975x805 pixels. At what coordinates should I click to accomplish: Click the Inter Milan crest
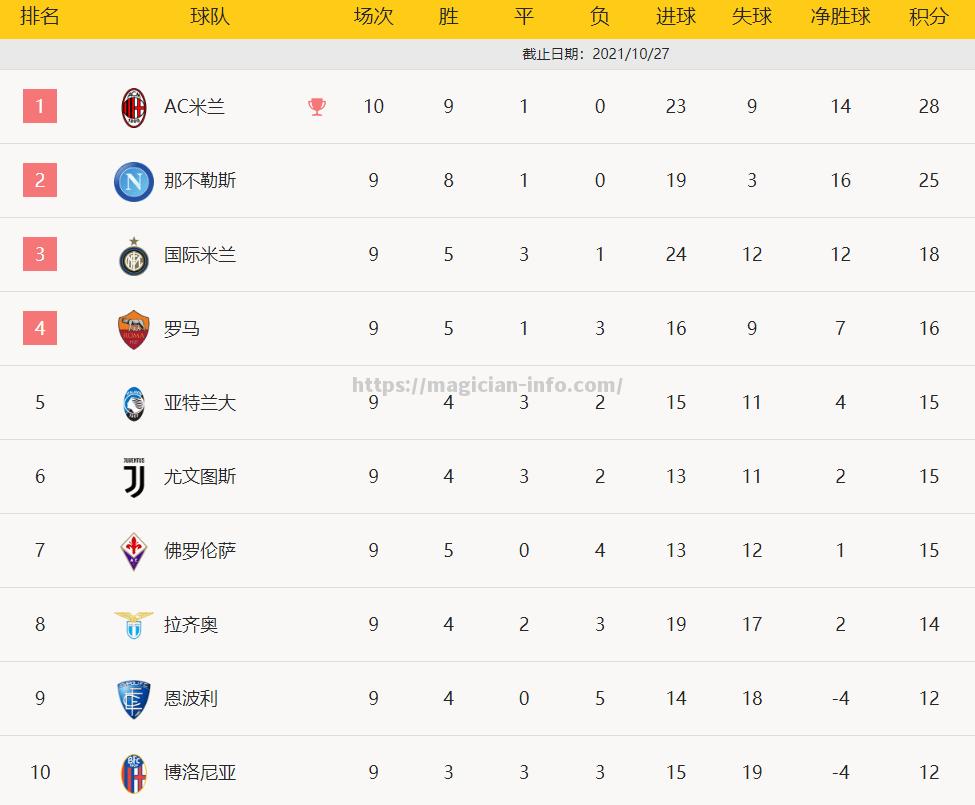(x=134, y=256)
